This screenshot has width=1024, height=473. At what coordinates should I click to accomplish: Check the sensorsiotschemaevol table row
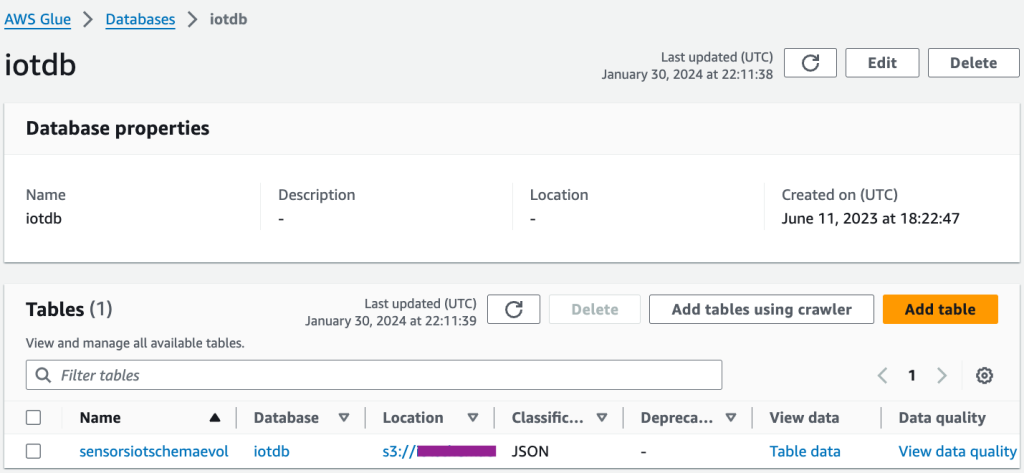click(34, 451)
